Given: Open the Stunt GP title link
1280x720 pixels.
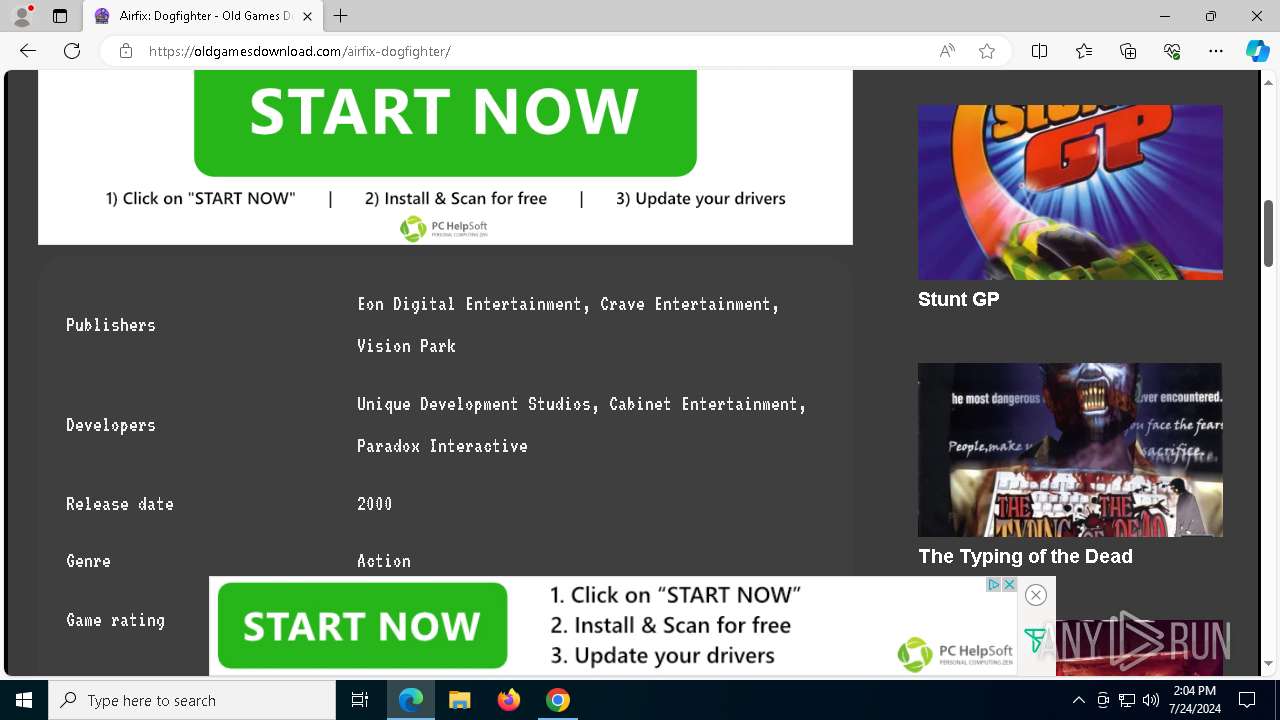Looking at the screenshot, I should click(x=958, y=299).
